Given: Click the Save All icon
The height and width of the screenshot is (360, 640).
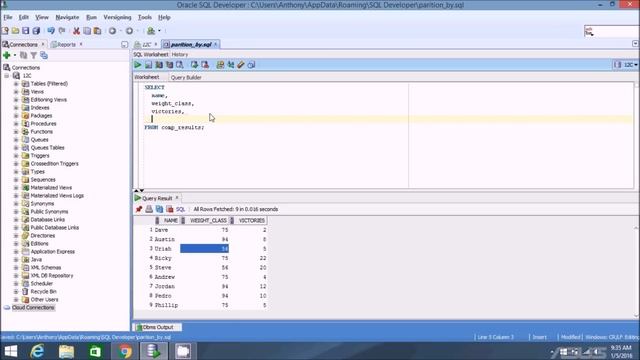Looking at the screenshot, I should pos(36,31).
